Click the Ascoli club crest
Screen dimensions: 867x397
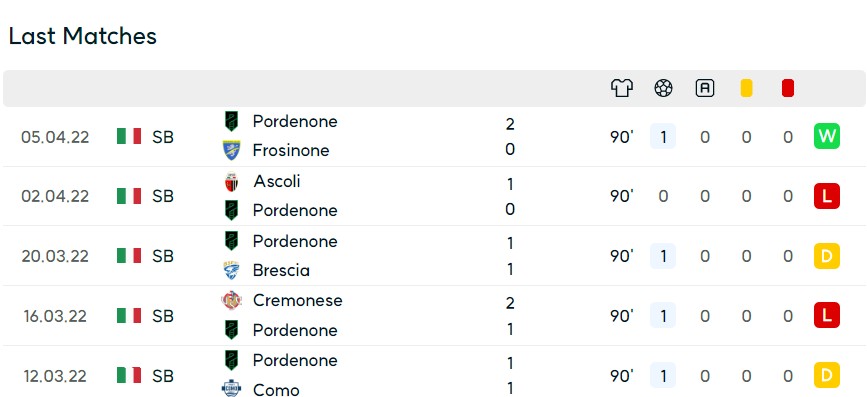(x=231, y=181)
